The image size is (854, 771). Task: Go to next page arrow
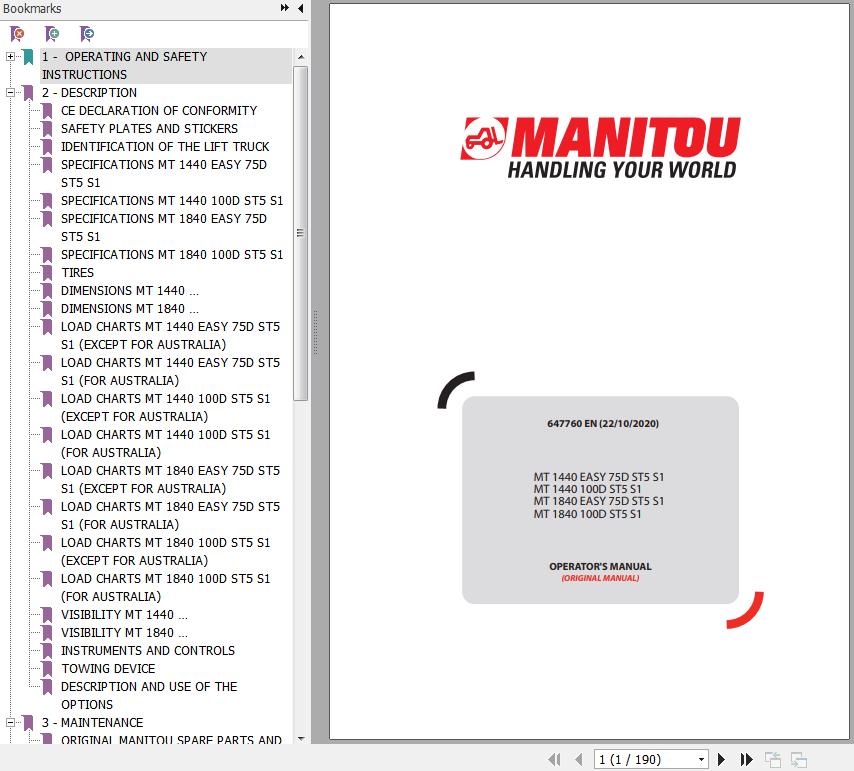[721, 759]
